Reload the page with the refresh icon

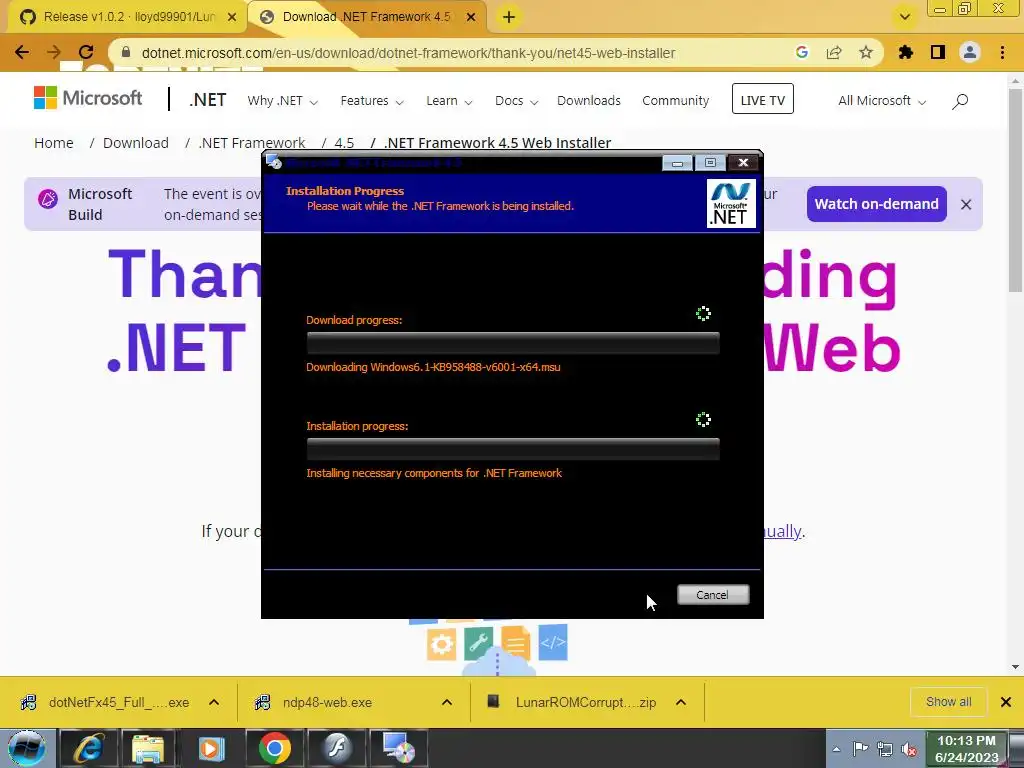point(86,52)
